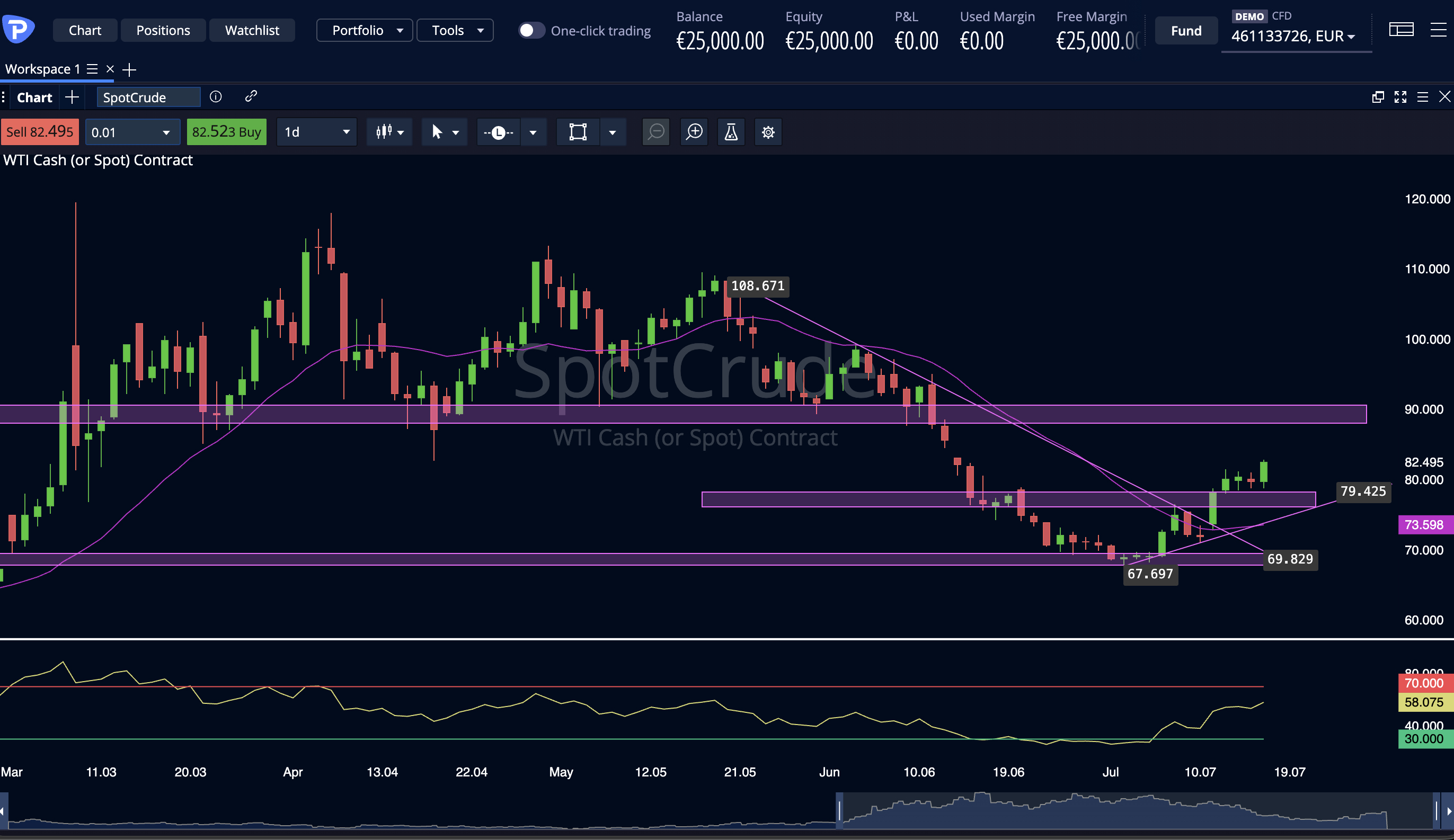This screenshot has height=840, width=1454.
Task: Select the Chart panel tab
Action: 34,97
